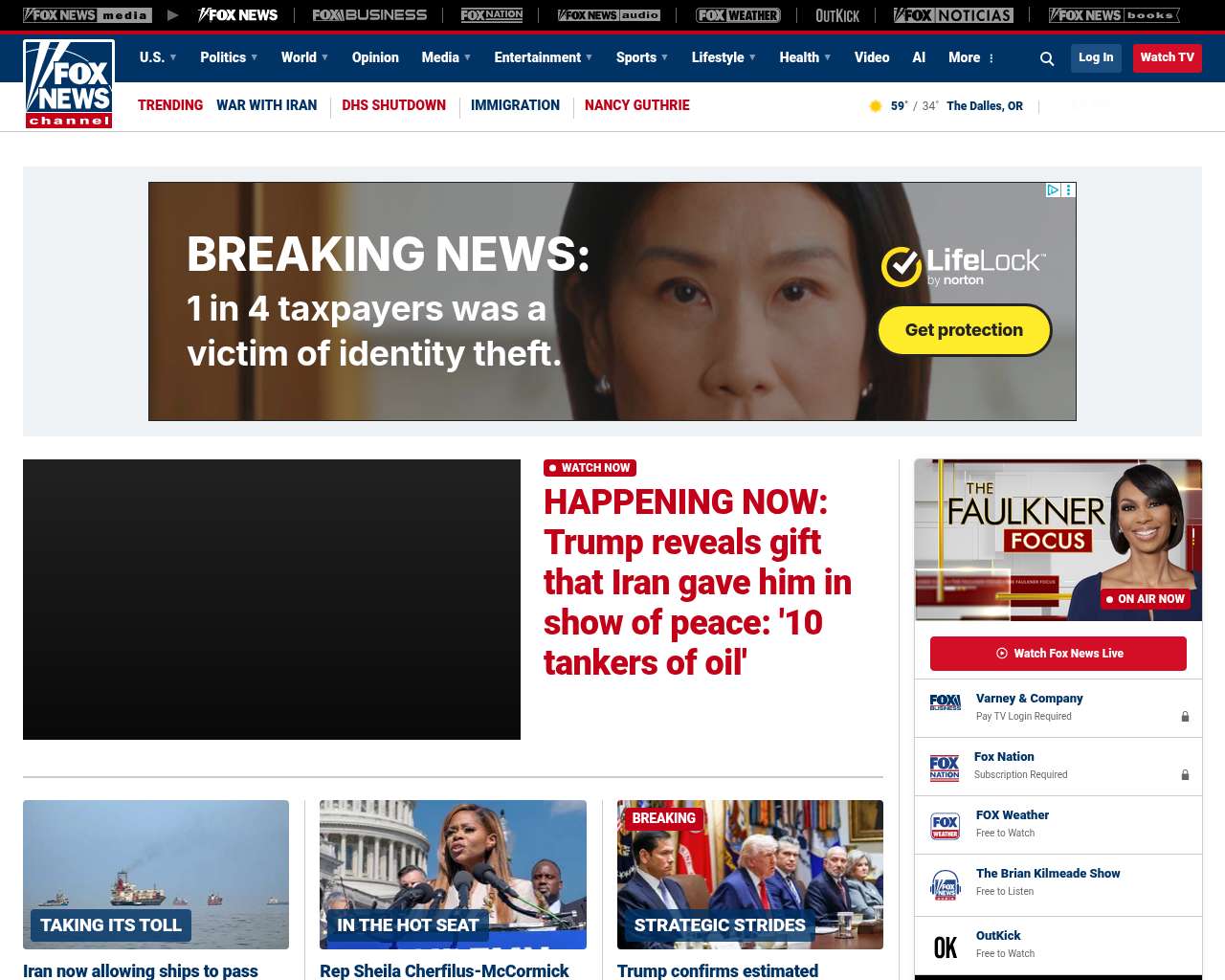Open the search magnifier icon
The height and width of the screenshot is (980, 1225).
coord(1047,58)
